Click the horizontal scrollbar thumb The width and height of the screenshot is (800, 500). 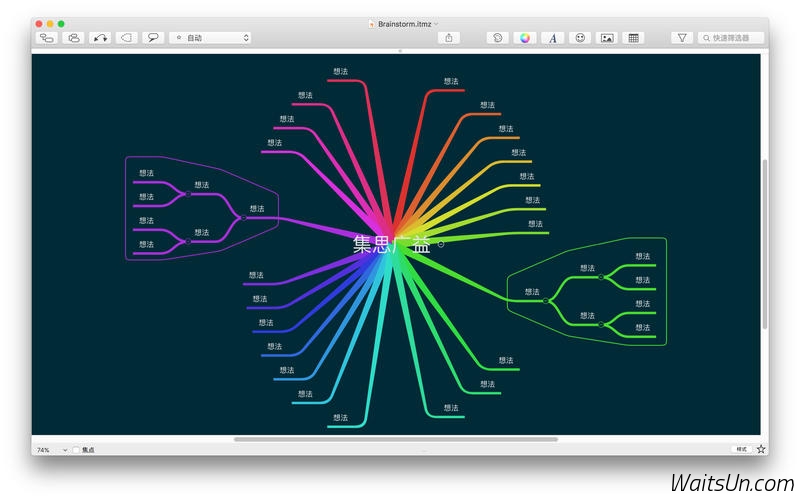[x=396, y=439]
